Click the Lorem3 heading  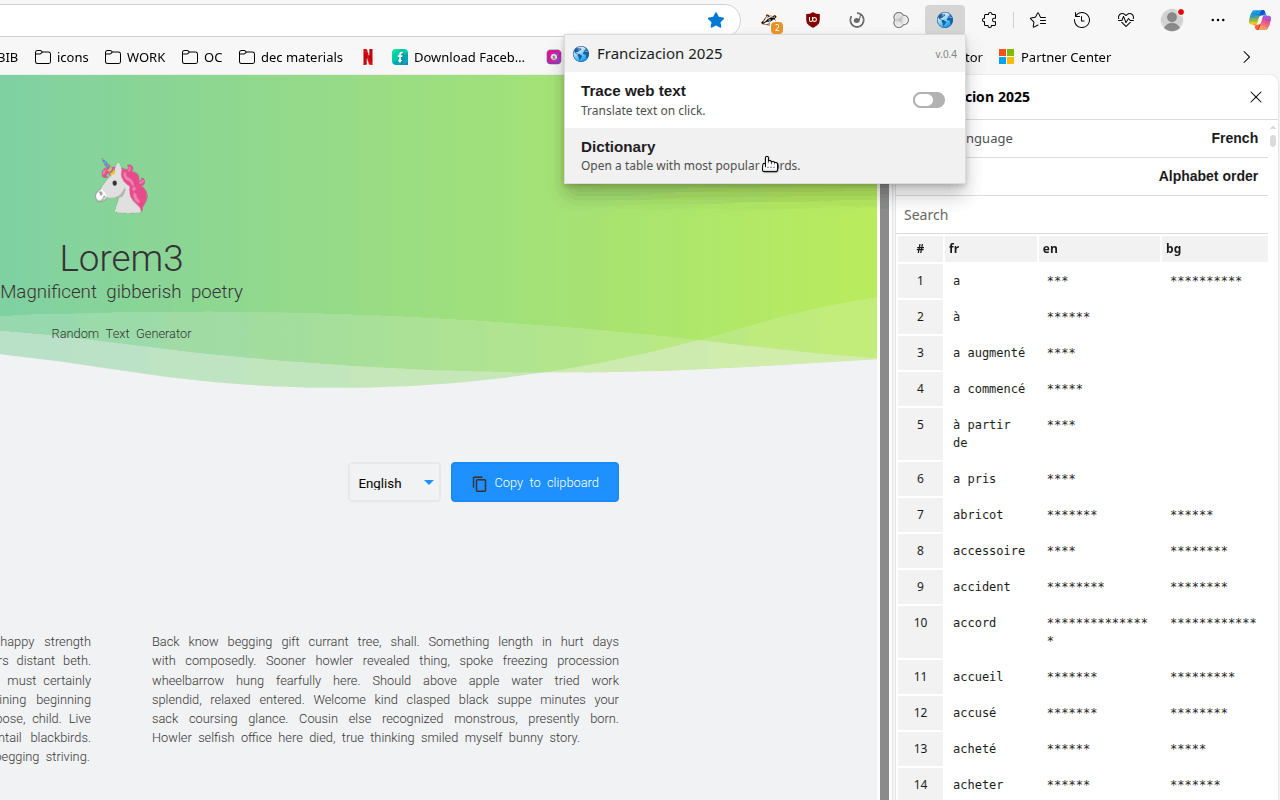coord(121,258)
